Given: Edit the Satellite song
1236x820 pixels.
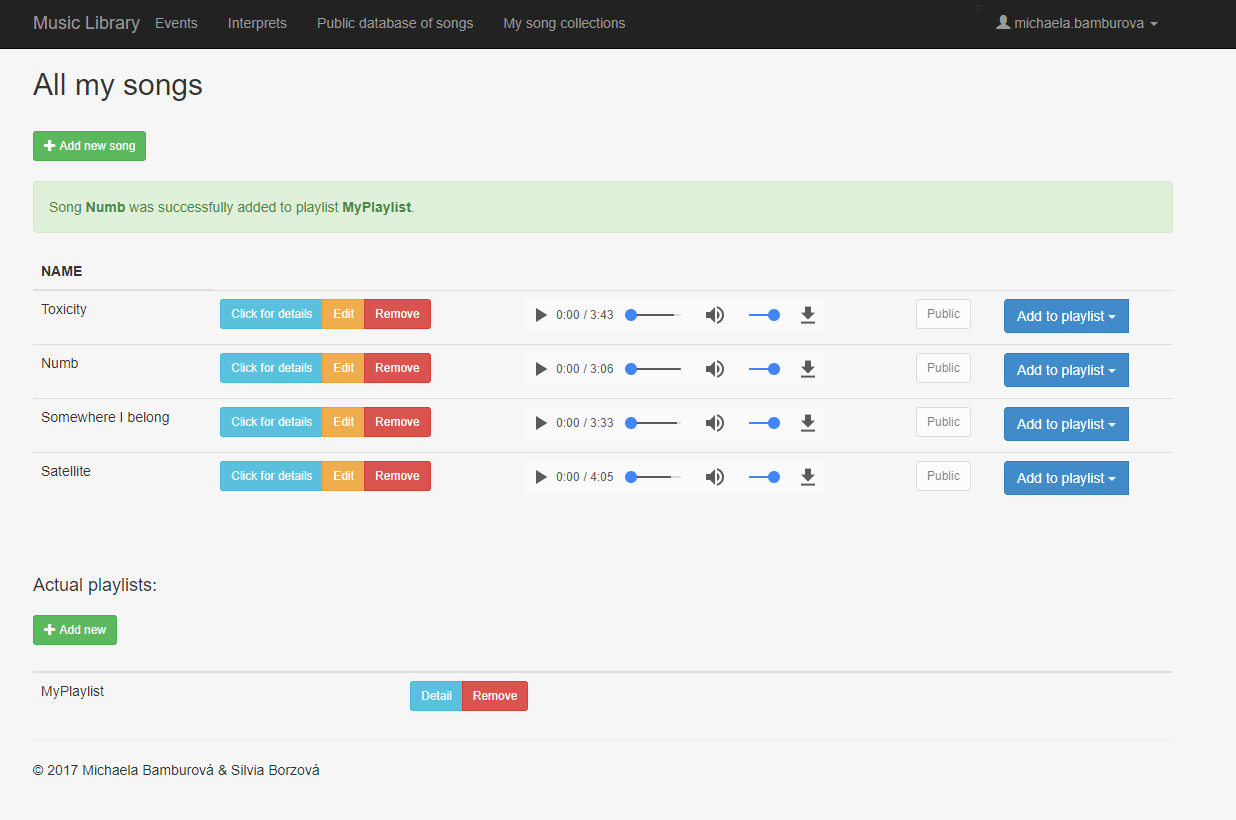Looking at the screenshot, I should pos(343,476).
